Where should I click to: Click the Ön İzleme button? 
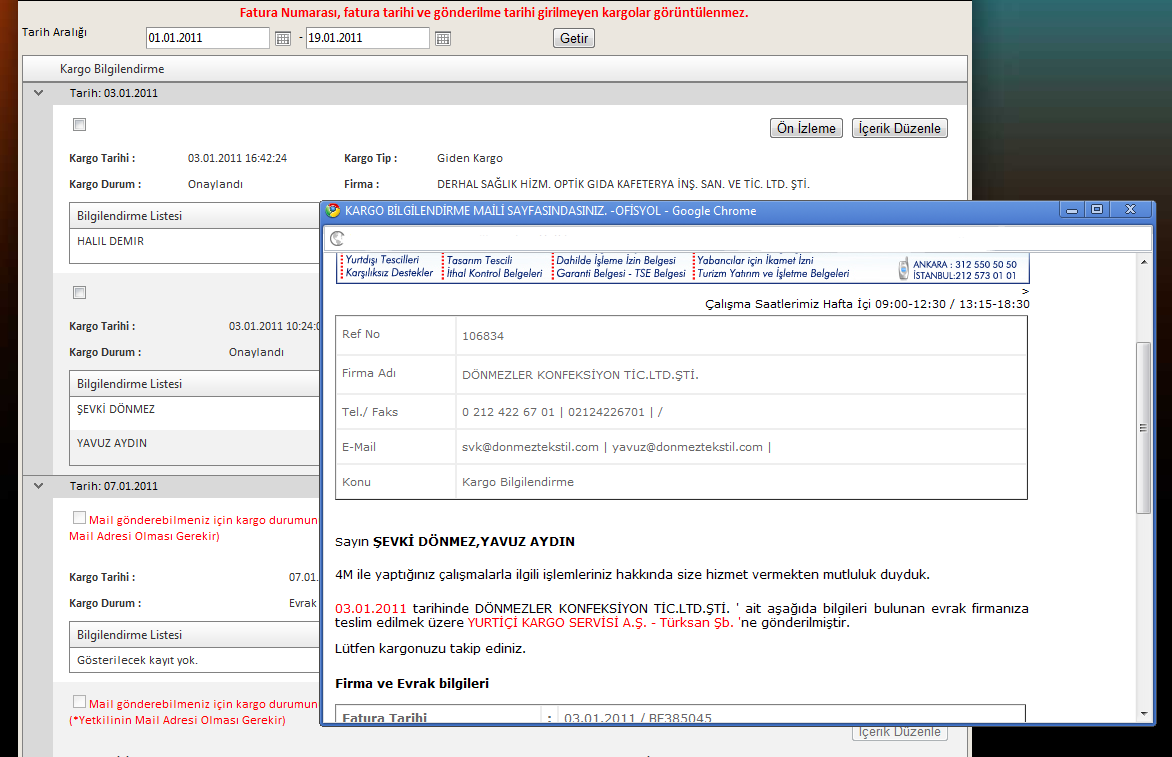point(806,128)
